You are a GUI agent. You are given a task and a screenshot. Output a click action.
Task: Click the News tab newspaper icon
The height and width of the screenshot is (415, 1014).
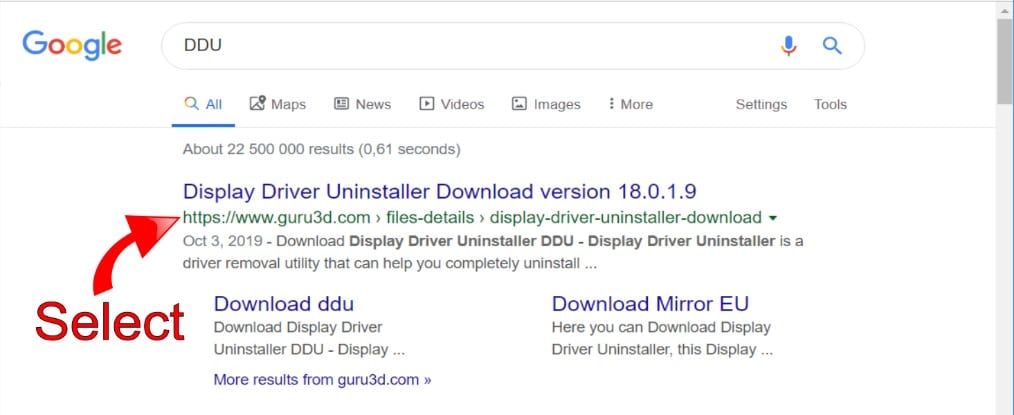(342, 104)
